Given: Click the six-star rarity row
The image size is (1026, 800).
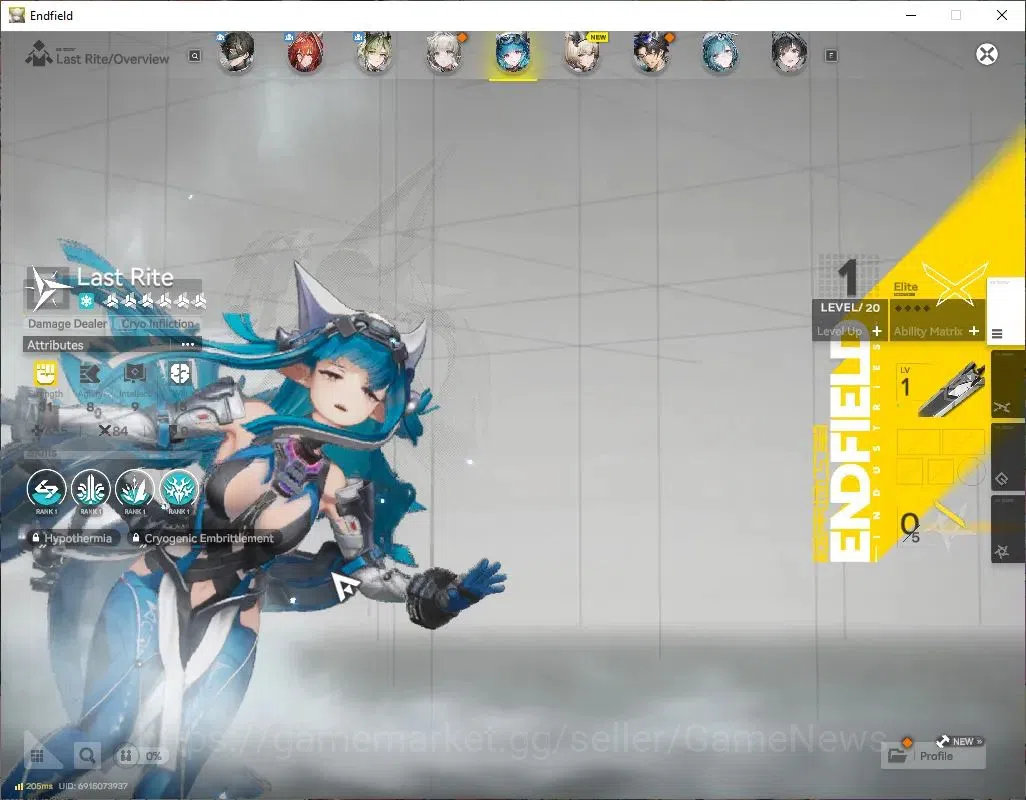Looking at the screenshot, I should tap(156, 300).
